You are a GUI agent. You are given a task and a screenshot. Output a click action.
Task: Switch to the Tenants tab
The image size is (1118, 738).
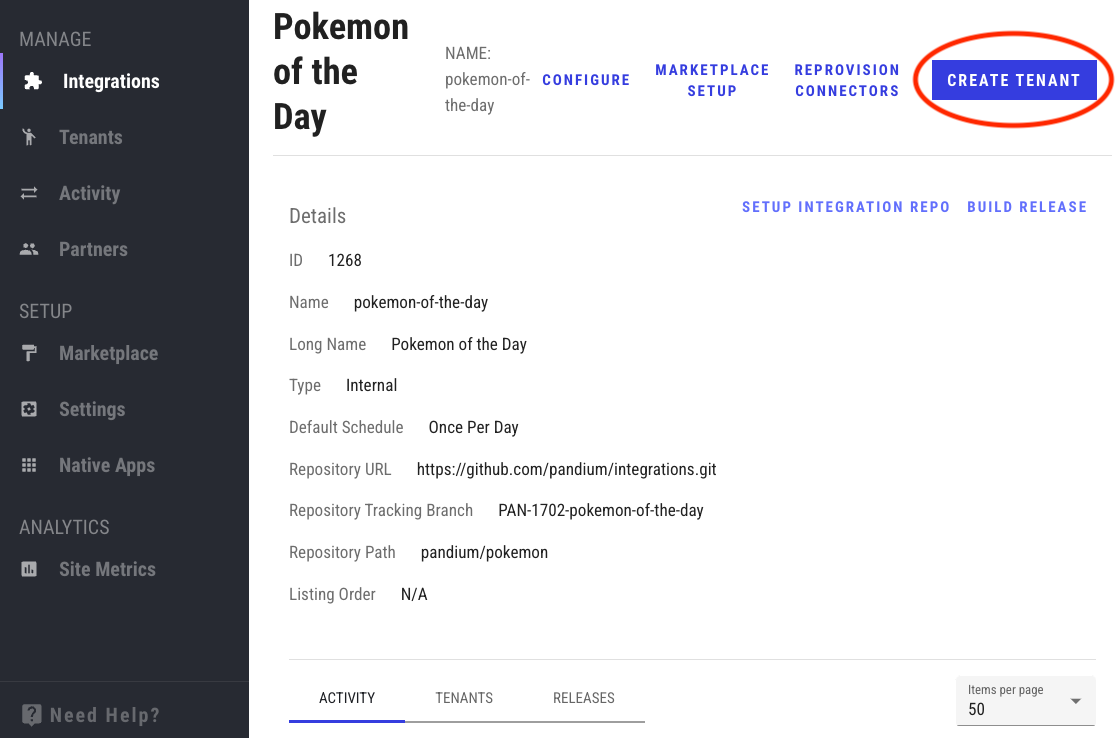pyautogui.click(x=464, y=698)
